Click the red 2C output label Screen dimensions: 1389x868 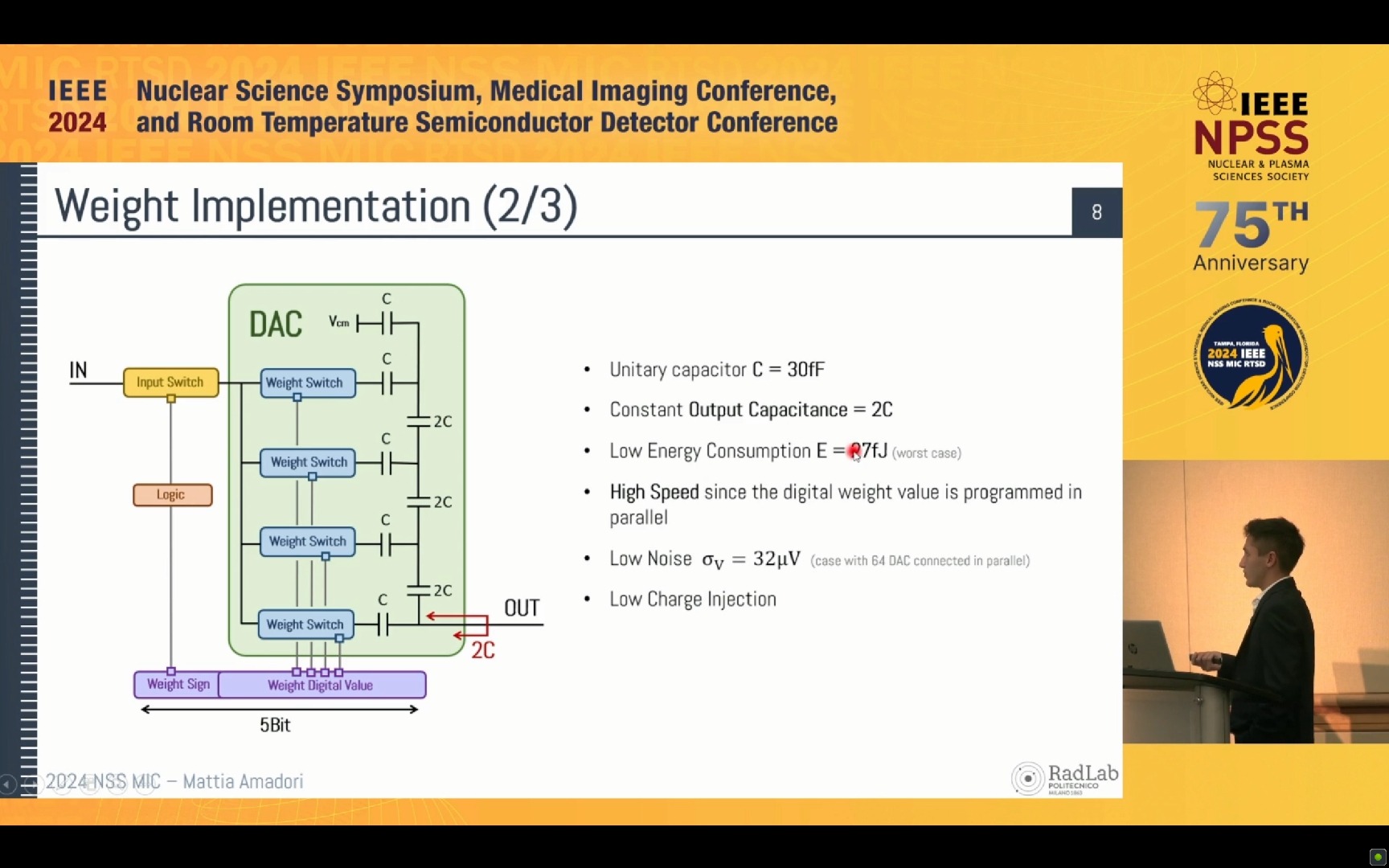click(x=483, y=650)
